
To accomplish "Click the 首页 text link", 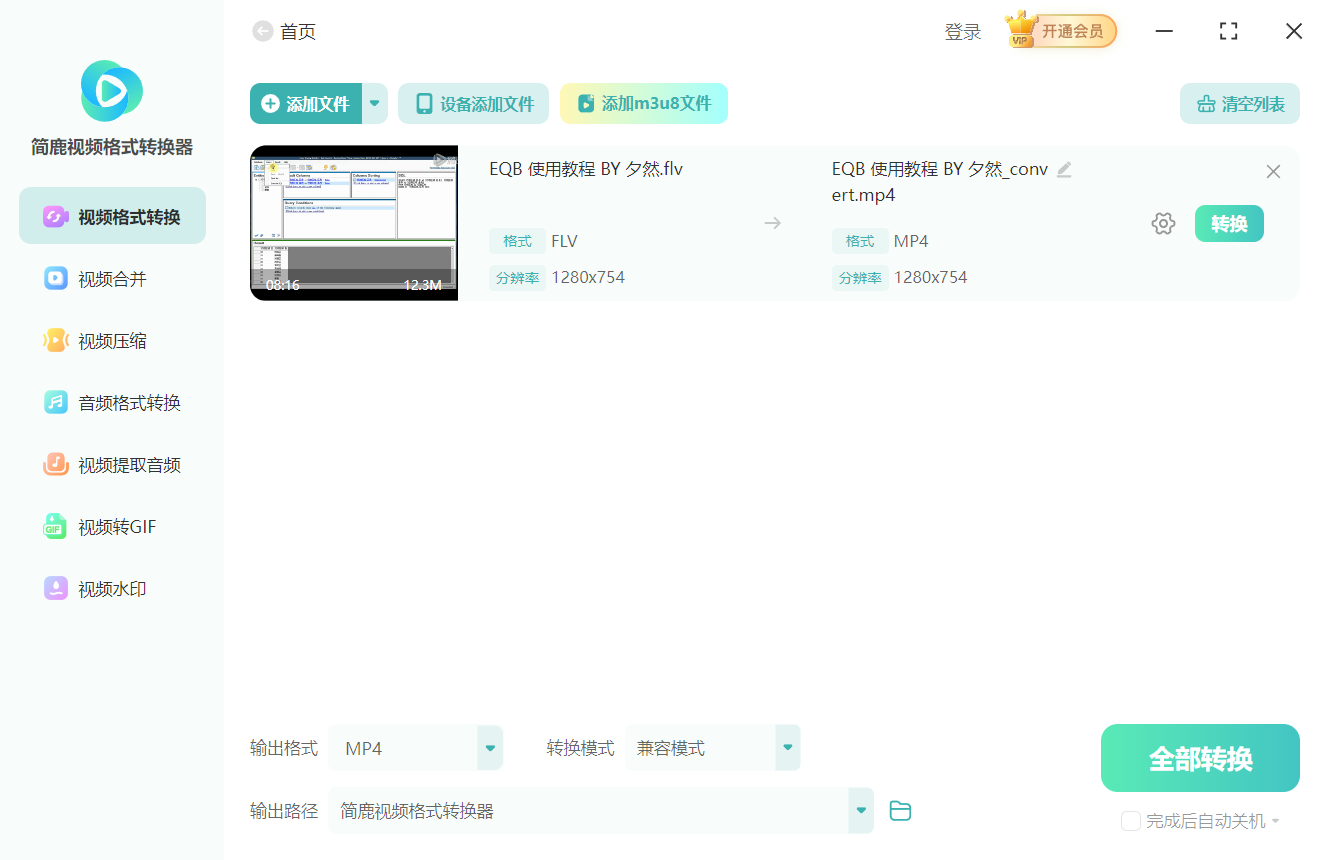I will click(x=298, y=32).
